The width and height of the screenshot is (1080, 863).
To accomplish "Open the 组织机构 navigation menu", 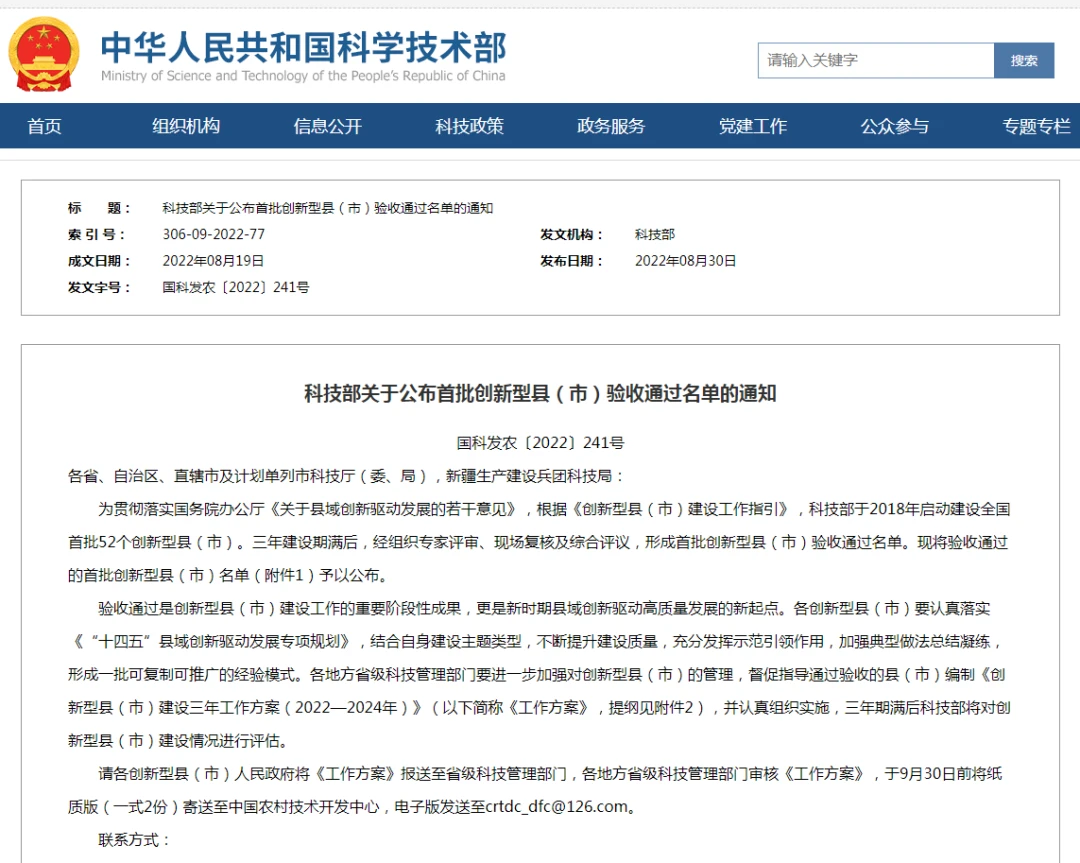I will (186, 126).
